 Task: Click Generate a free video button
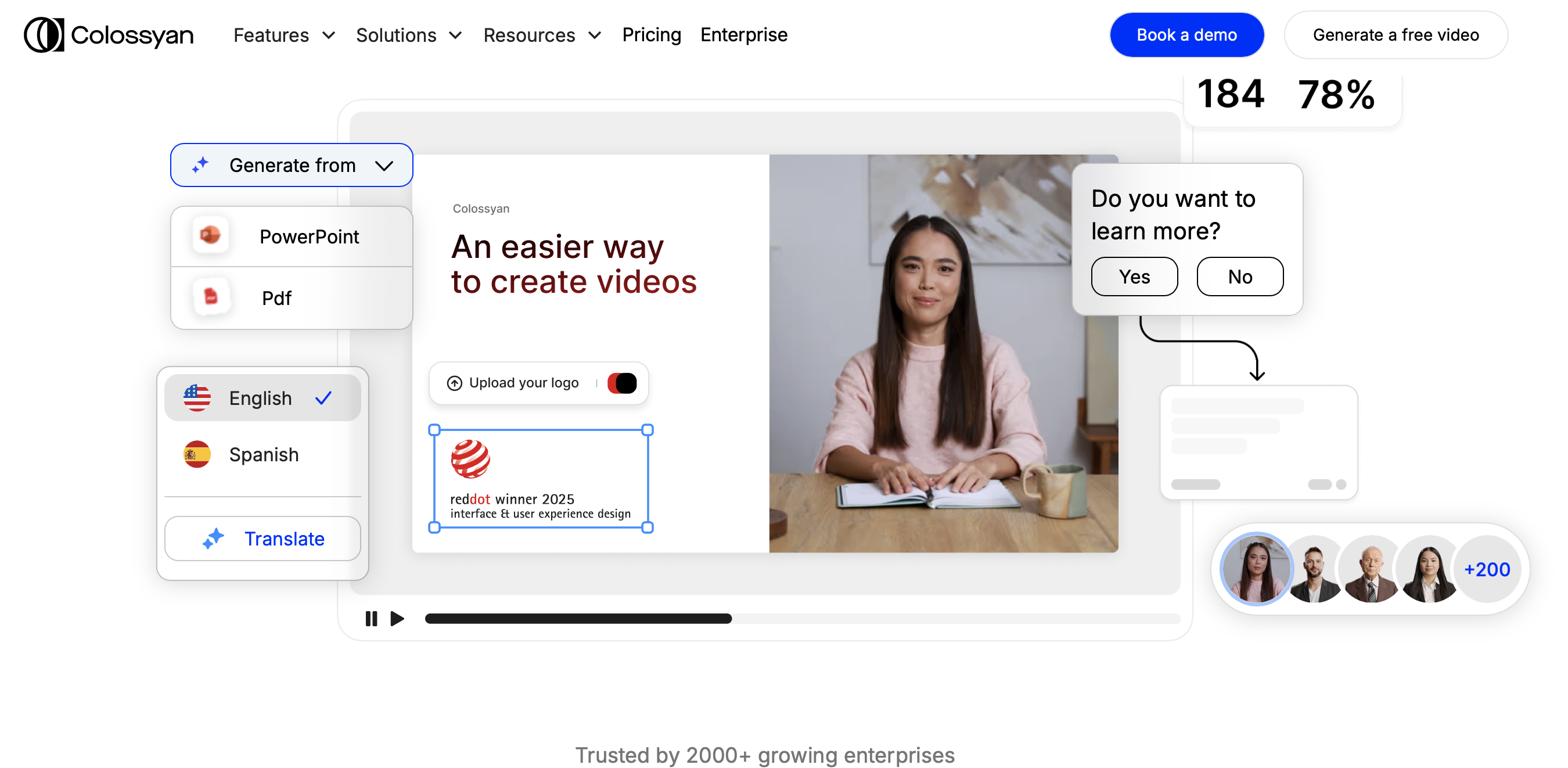(x=1396, y=35)
